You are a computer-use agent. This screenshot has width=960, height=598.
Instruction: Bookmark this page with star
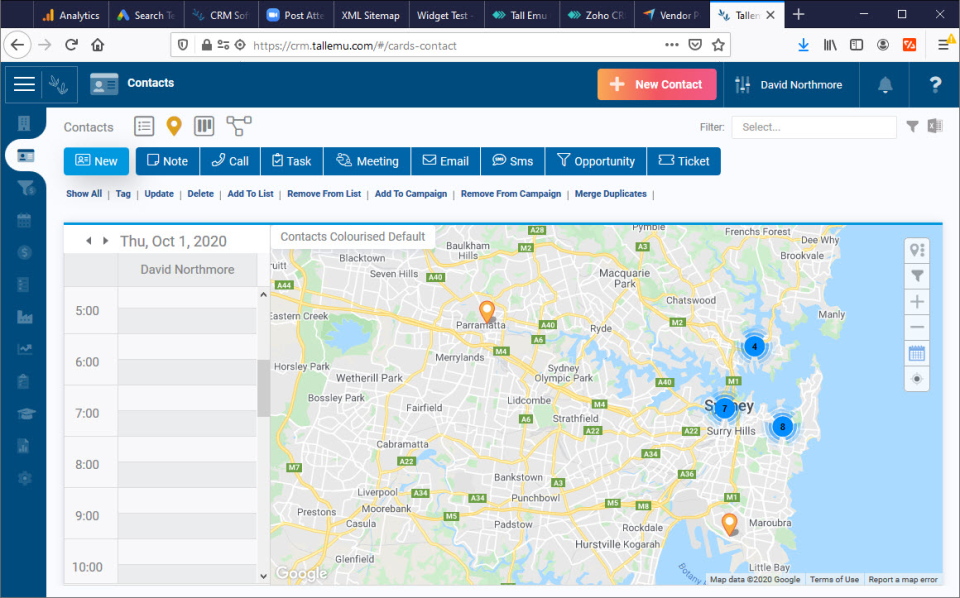[718, 45]
